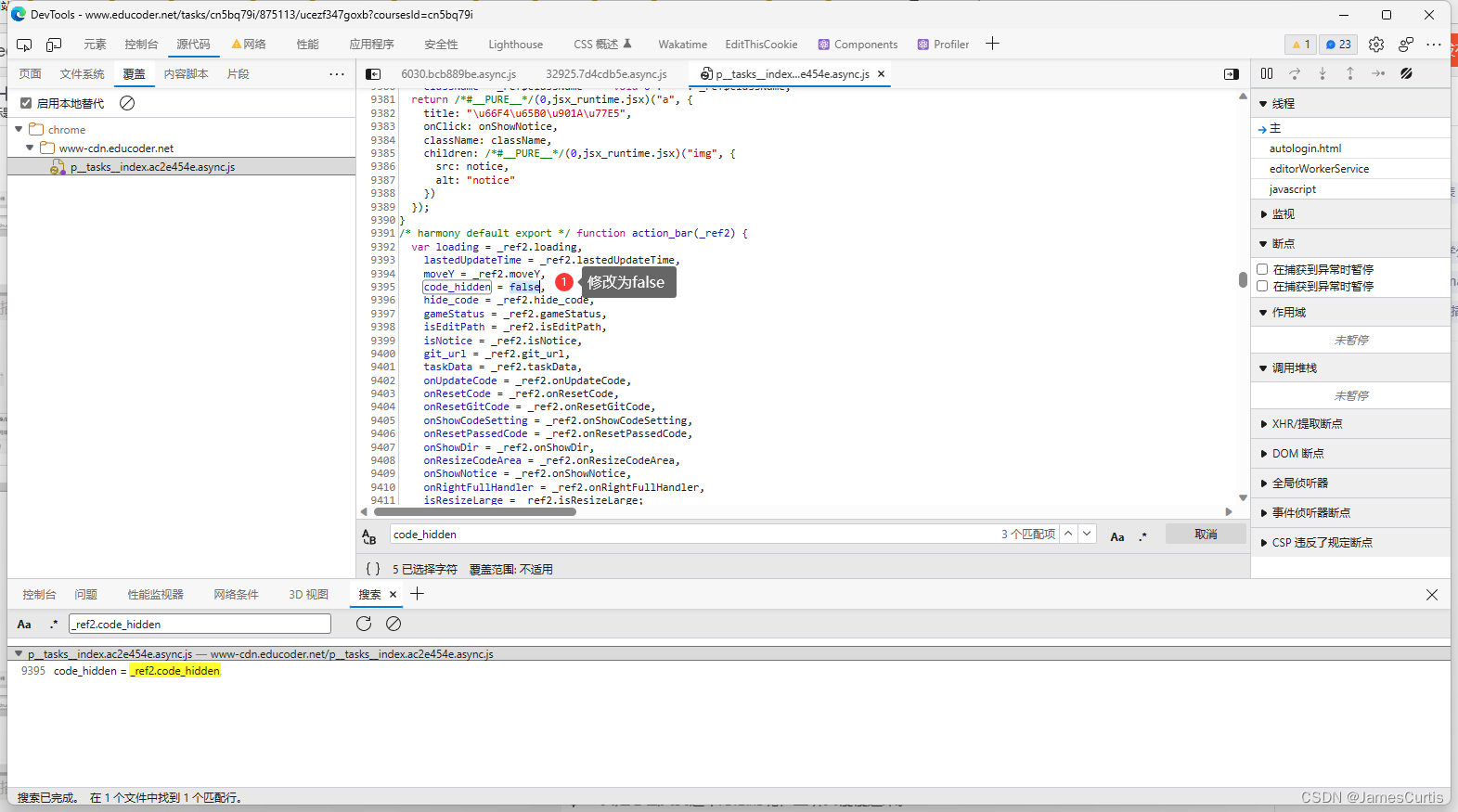Click the step over icon
This screenshot has height=812, width=1458.
coord(1295,73)
